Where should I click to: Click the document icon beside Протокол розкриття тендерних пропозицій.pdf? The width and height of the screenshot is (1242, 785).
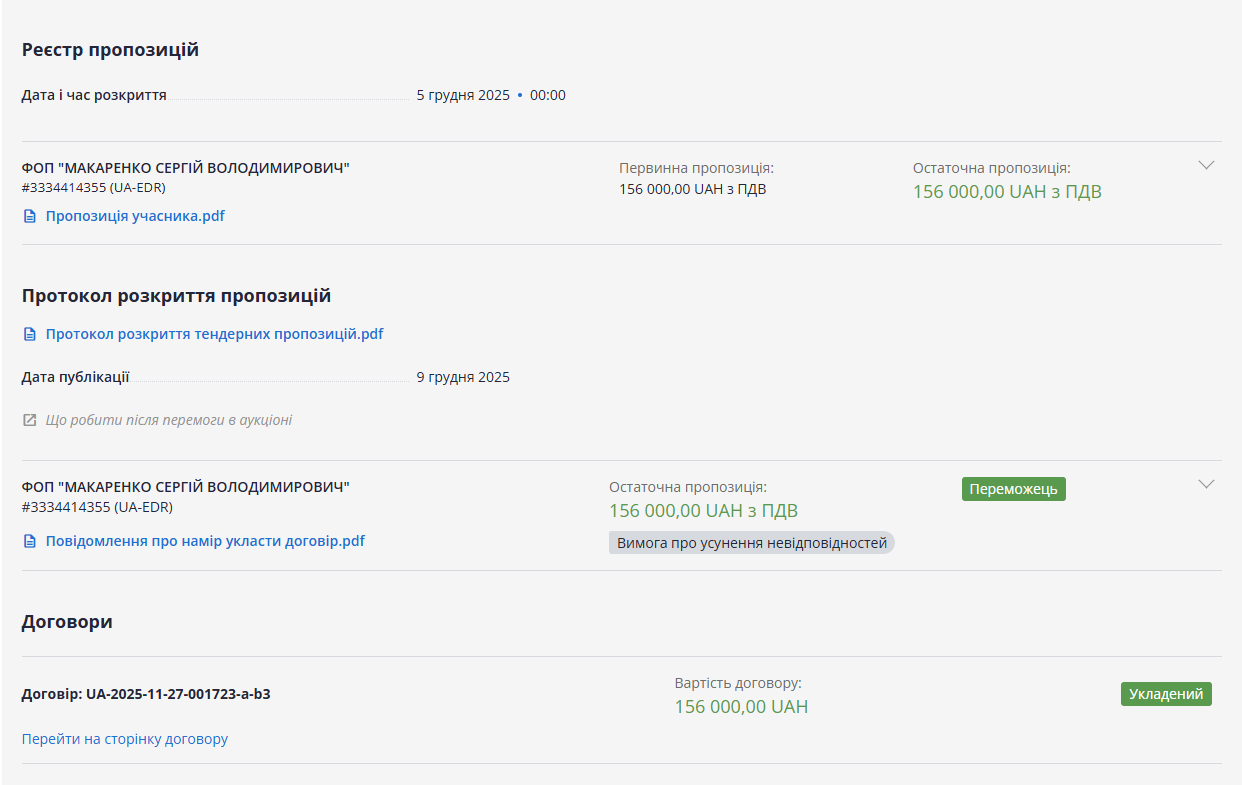[x=30, y=334]
